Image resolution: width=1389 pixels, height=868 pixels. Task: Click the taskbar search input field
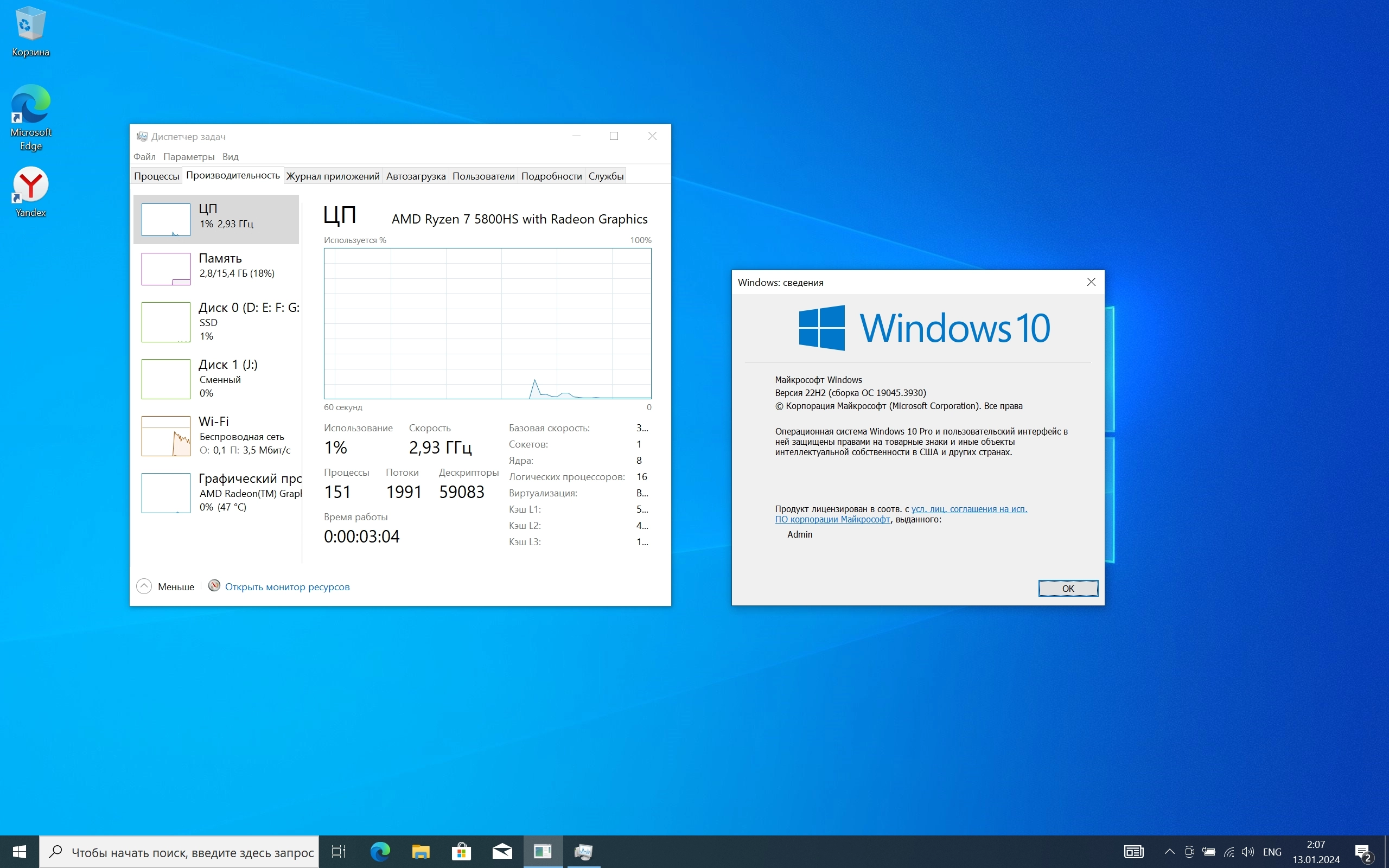192,852
